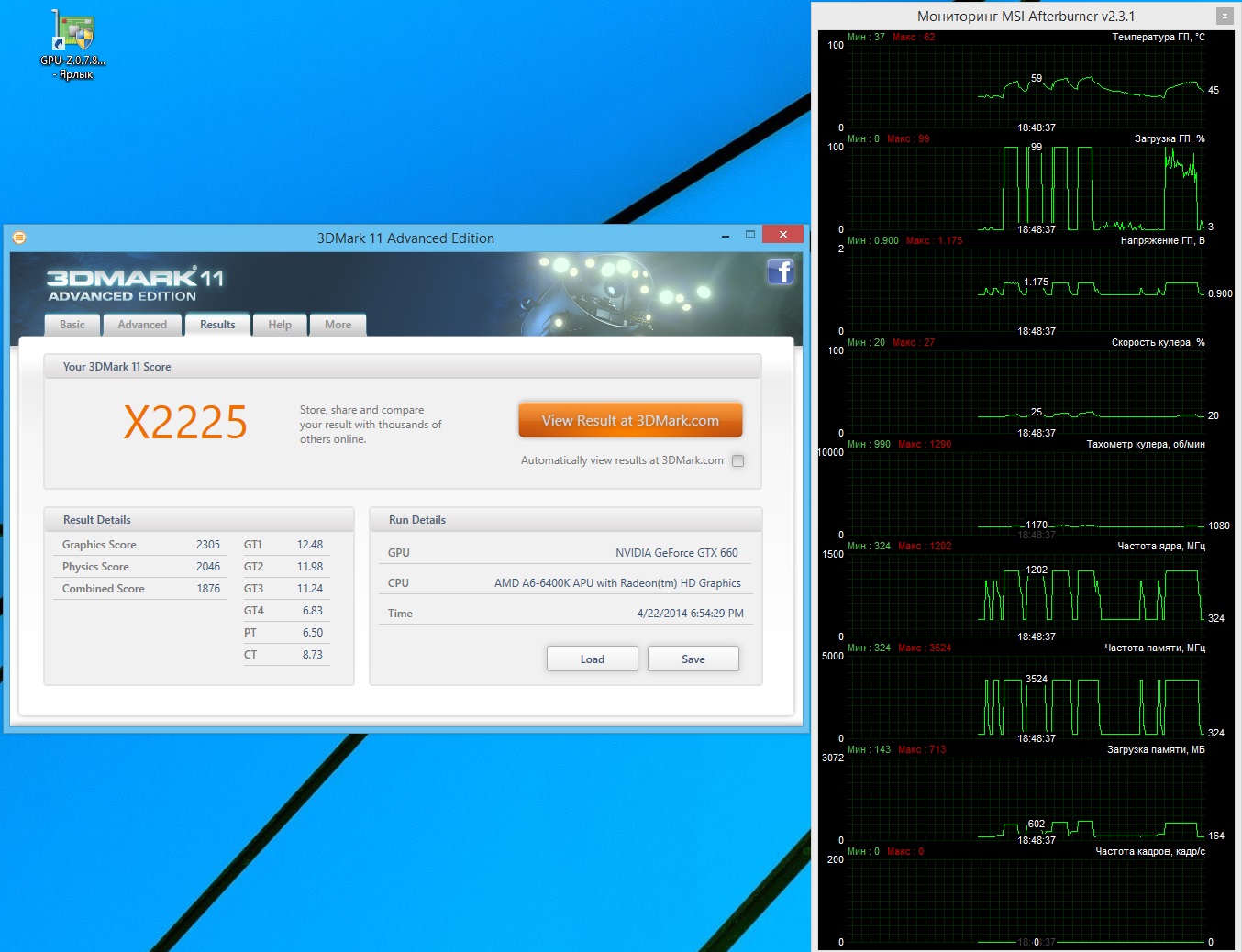Click the Load button

[593, 659]
